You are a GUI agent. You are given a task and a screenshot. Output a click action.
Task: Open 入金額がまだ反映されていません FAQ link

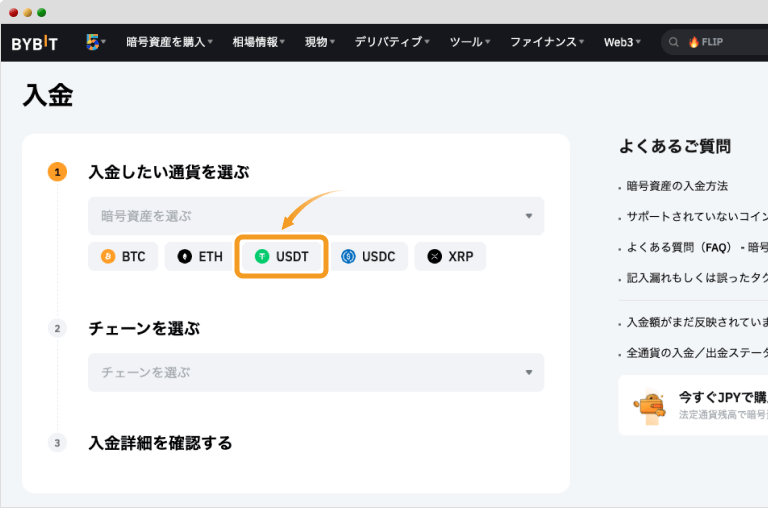click(697, 322)
